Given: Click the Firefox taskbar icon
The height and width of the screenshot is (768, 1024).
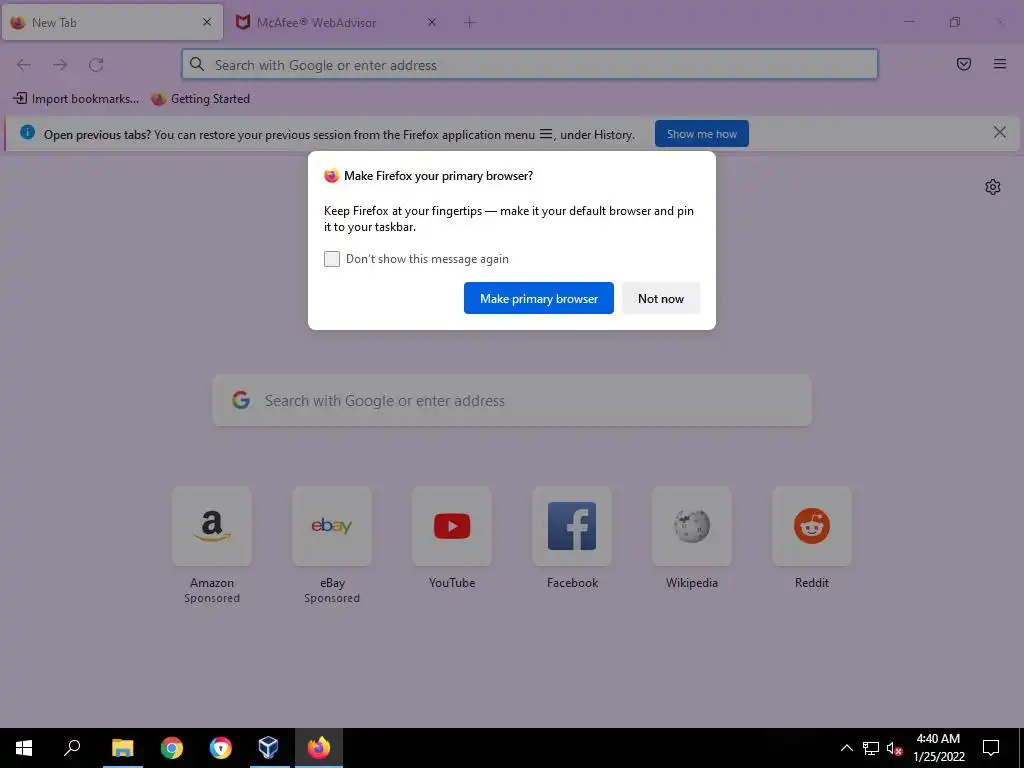Looking at the screenshot, I should 319,748.
